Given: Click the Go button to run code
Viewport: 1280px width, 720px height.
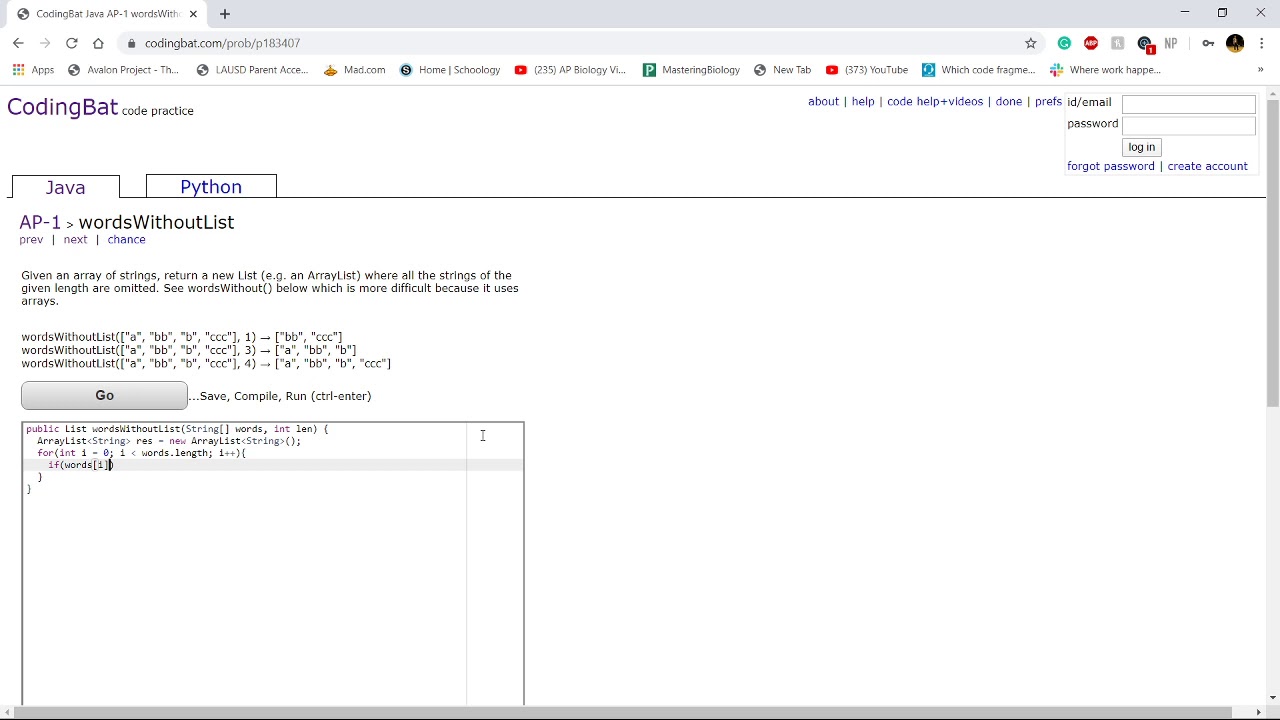Looking at the screenshot, I should tap(104, 396).
